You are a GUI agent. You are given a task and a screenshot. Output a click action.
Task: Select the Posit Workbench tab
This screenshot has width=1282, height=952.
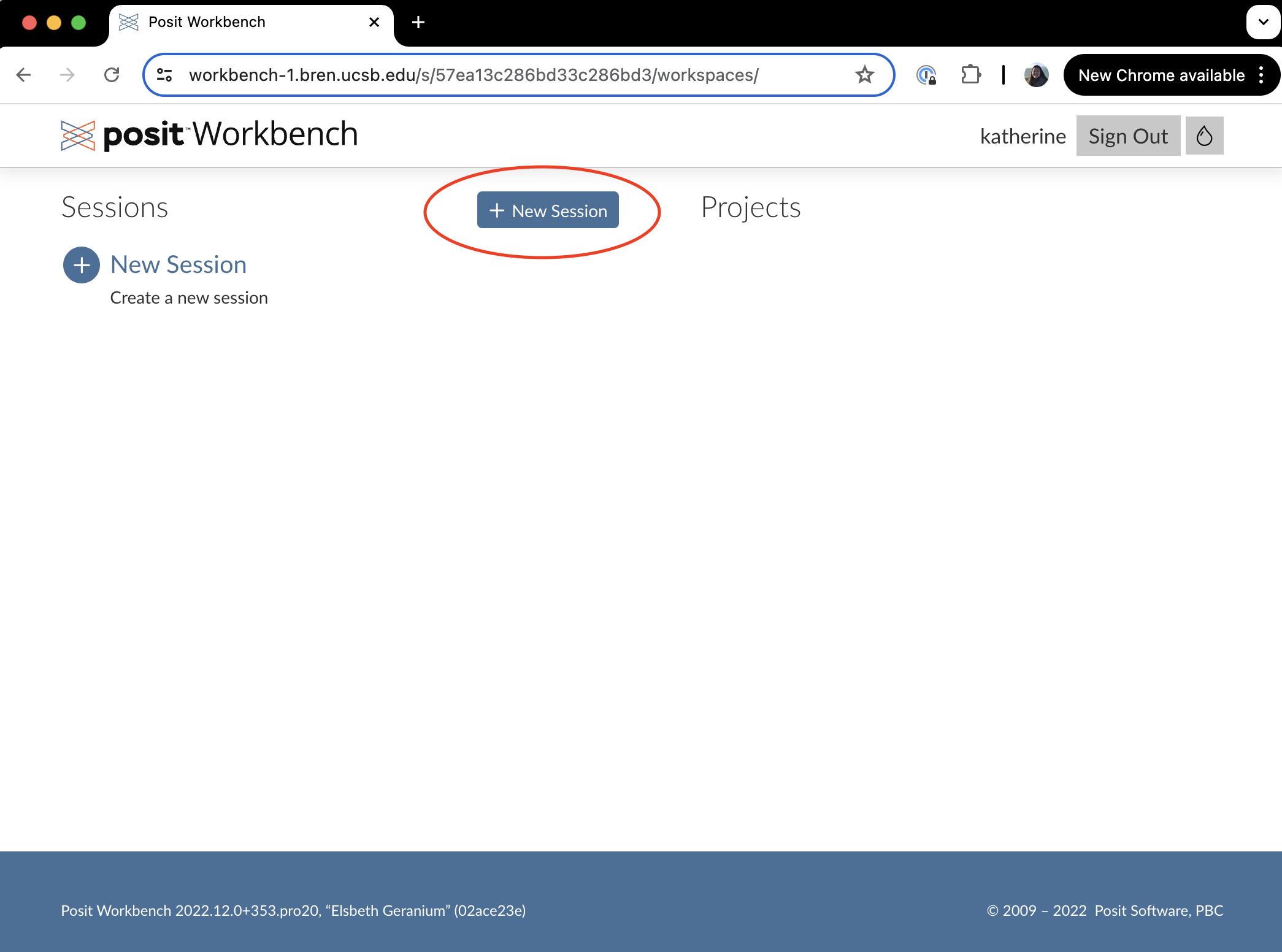pyautogui.click(x=251, y=22)
